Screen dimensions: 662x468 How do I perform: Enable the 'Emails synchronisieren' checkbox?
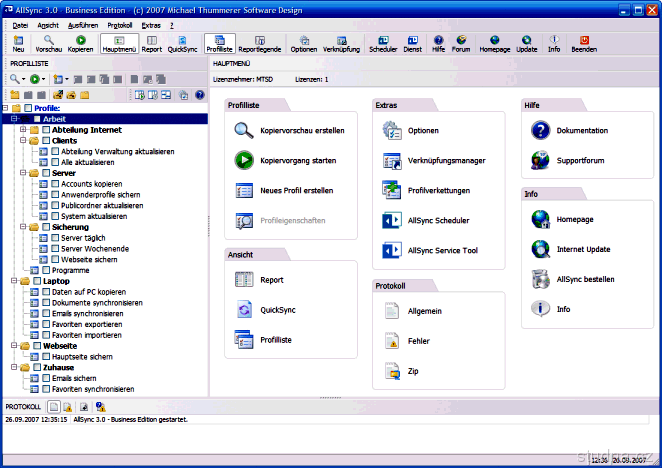[46, 313]
